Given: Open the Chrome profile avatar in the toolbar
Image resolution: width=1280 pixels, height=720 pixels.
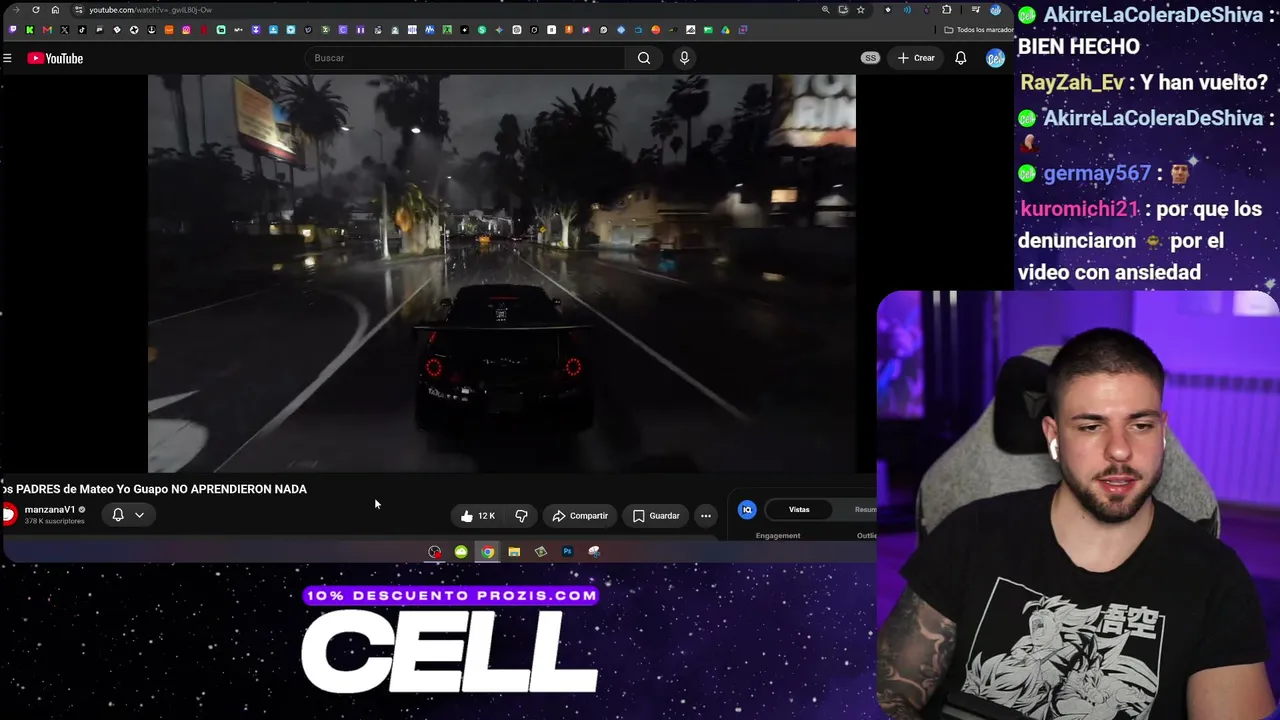Looking at the screenshot, I should pyautogui.click(x=995, y=10).
